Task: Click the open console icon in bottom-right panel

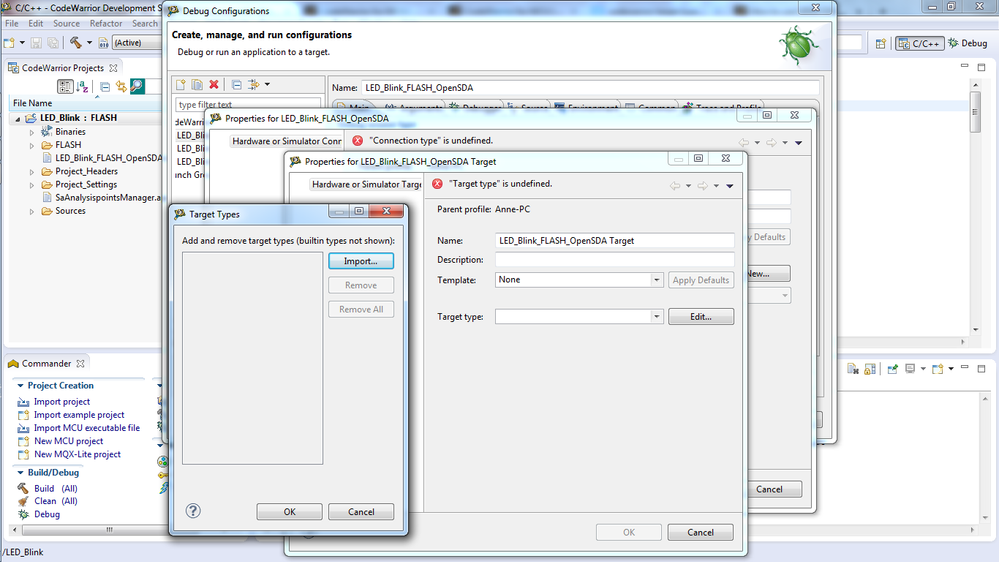Action: (937, 369)
